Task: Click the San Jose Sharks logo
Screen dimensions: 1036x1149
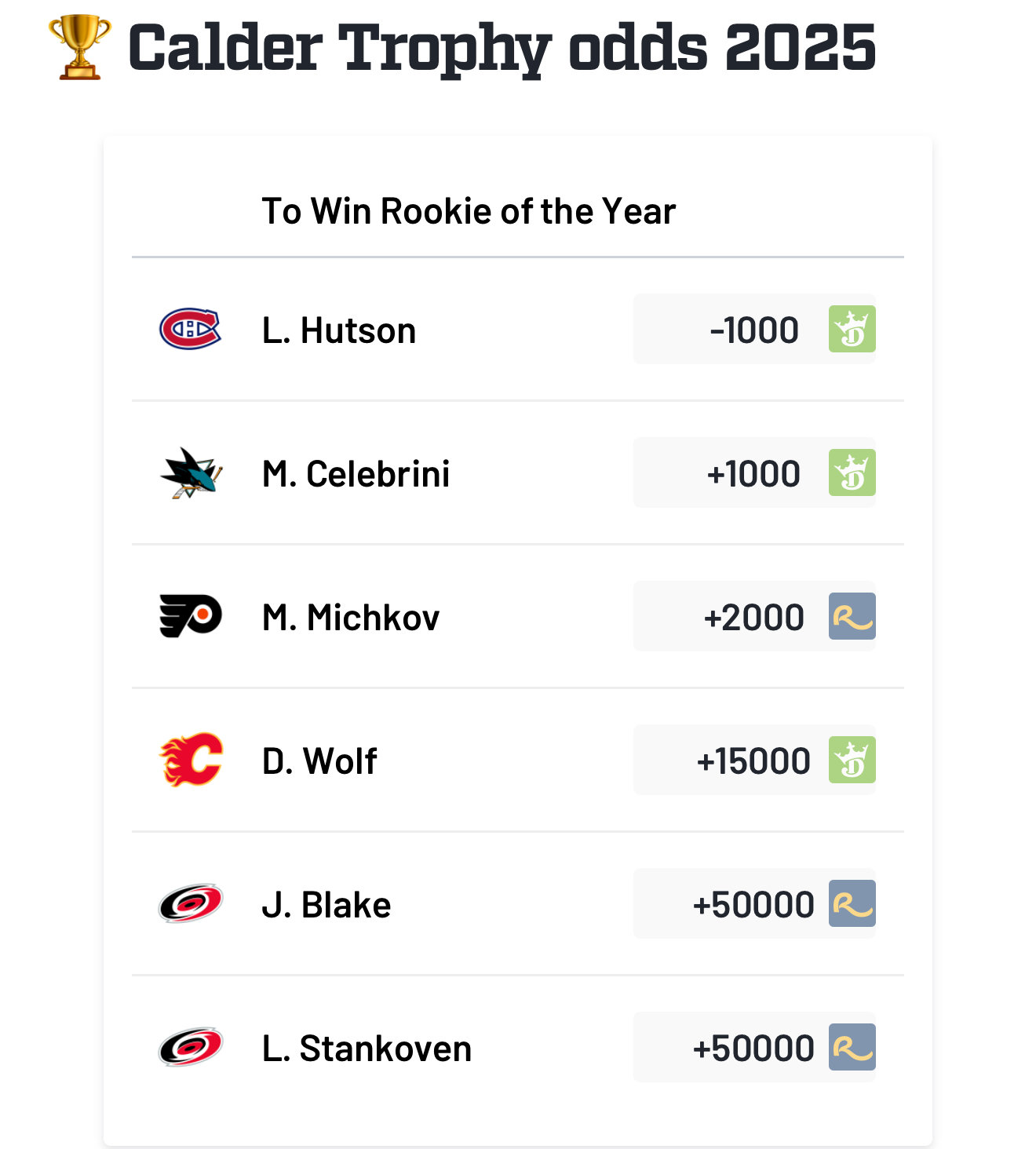Action: coord(191,472)
